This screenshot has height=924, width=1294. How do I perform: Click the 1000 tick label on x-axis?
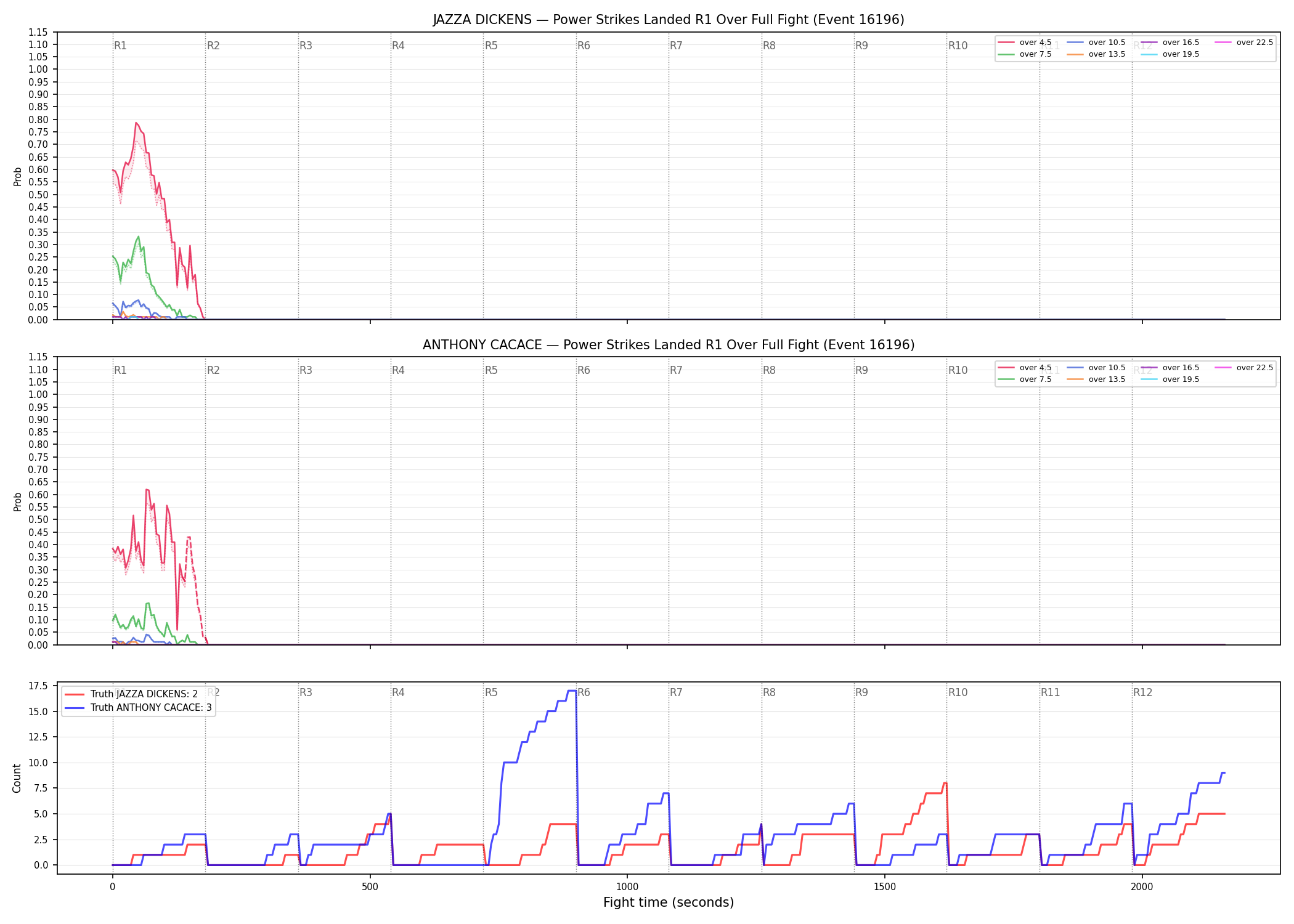click(627, 887)
